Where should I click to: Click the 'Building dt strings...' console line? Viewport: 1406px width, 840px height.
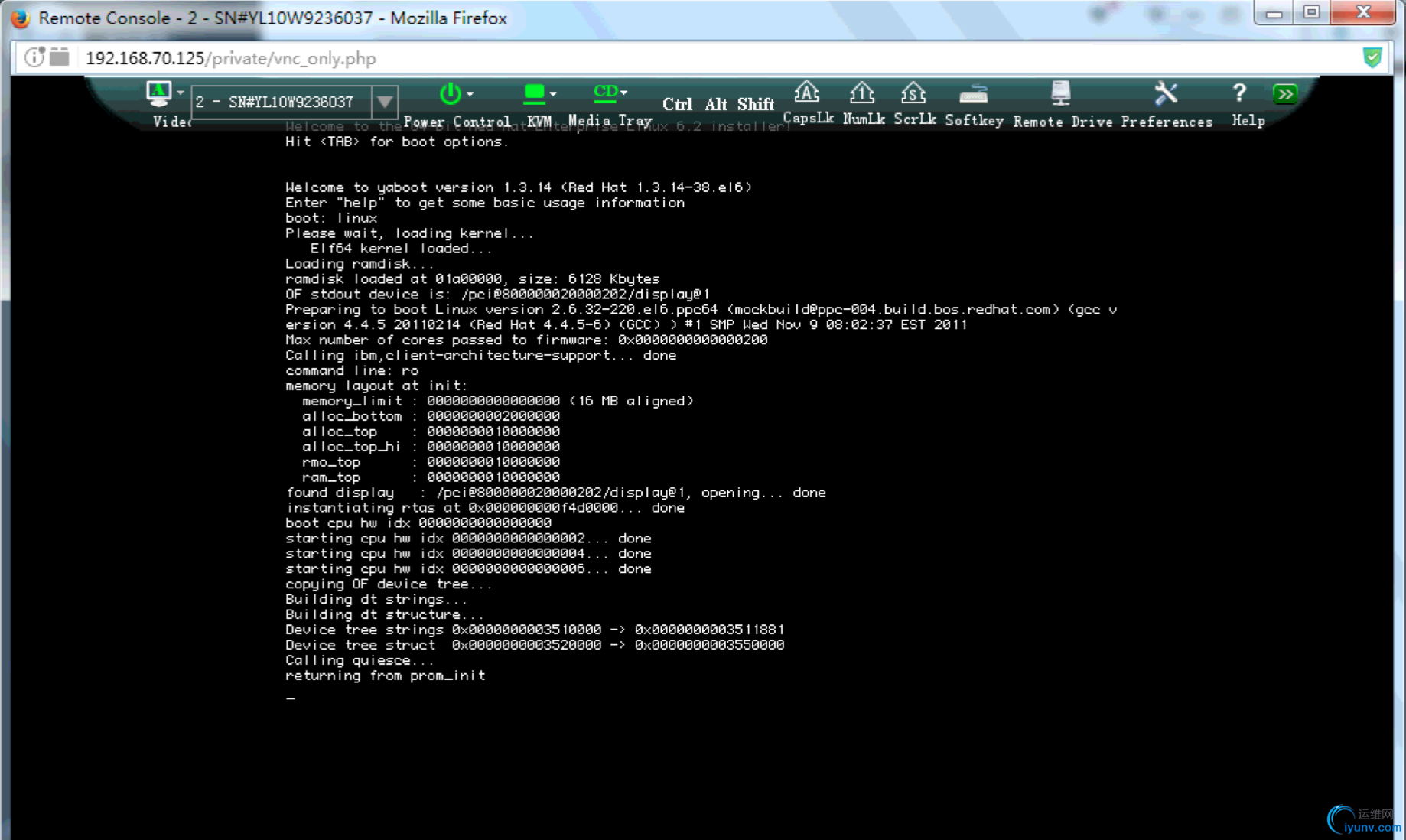[x=376, y=599]
